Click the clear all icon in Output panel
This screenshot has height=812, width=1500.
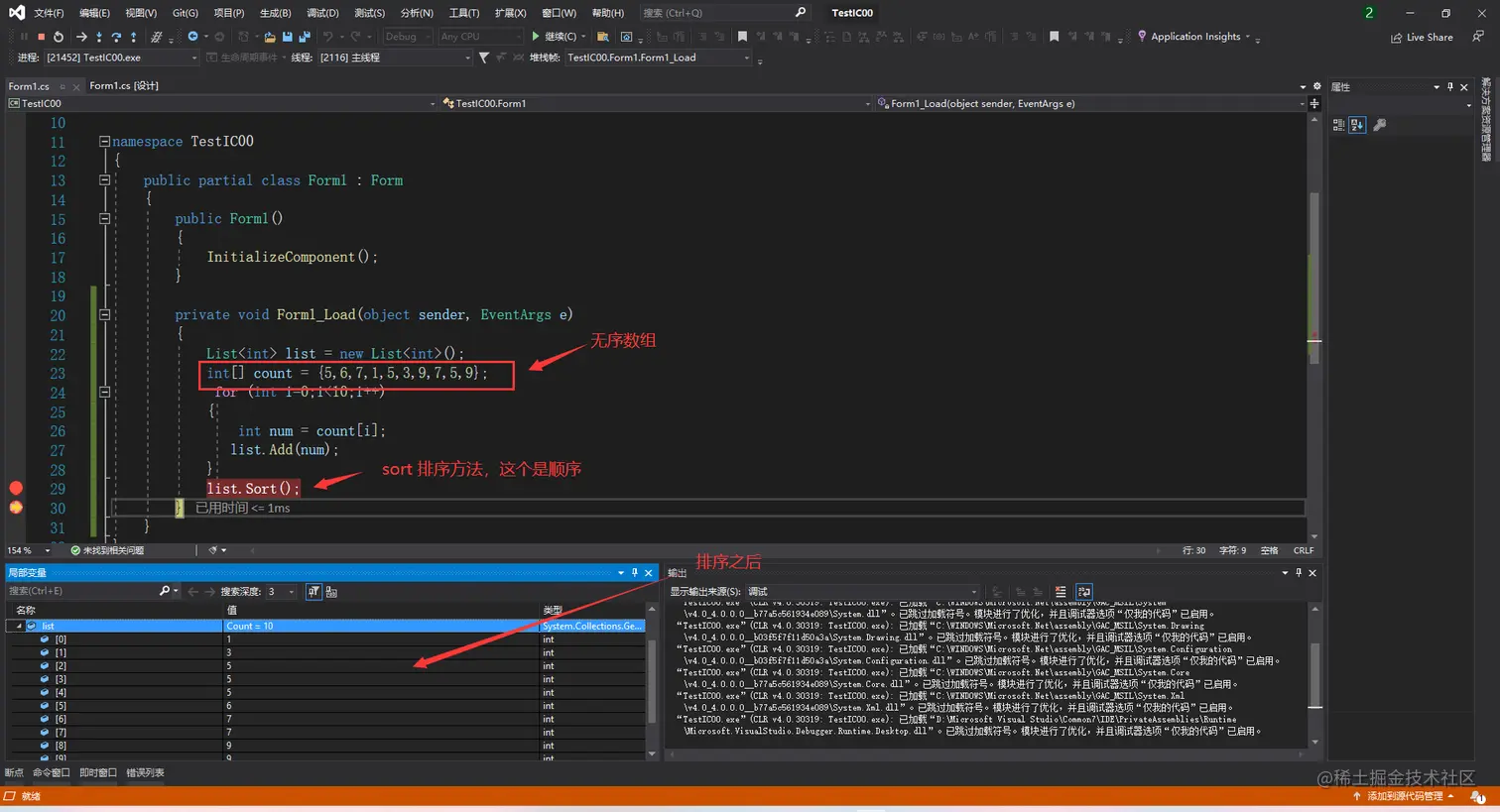(1061, 592)
